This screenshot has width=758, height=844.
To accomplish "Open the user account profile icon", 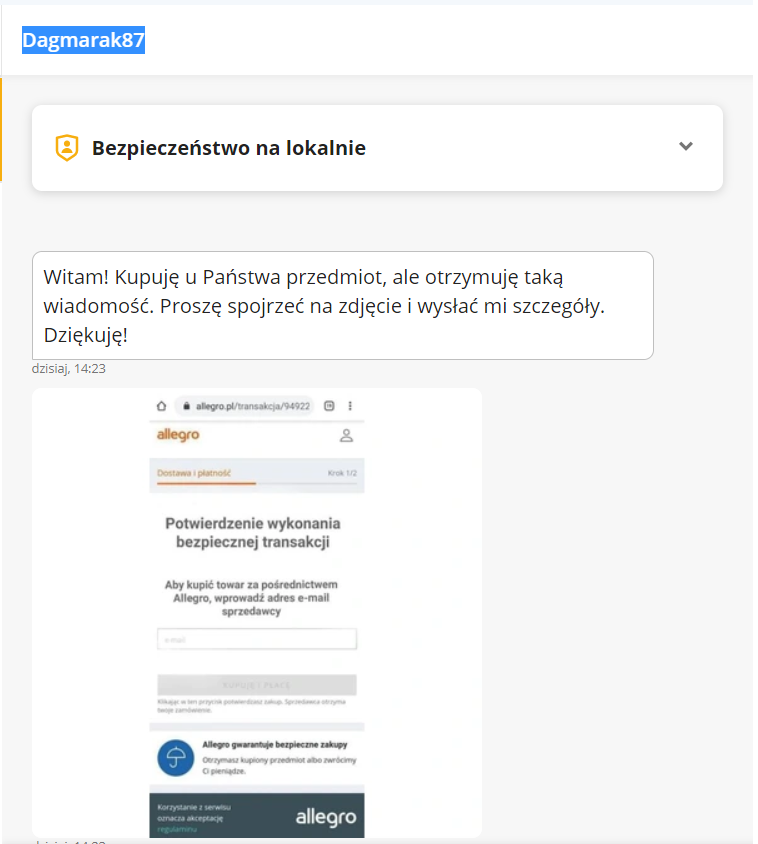I will 346,435.
